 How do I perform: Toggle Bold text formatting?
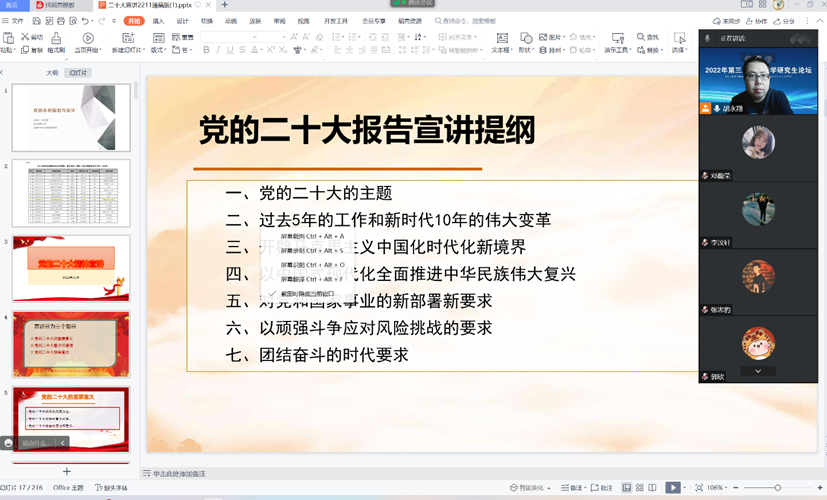(205, 50)
